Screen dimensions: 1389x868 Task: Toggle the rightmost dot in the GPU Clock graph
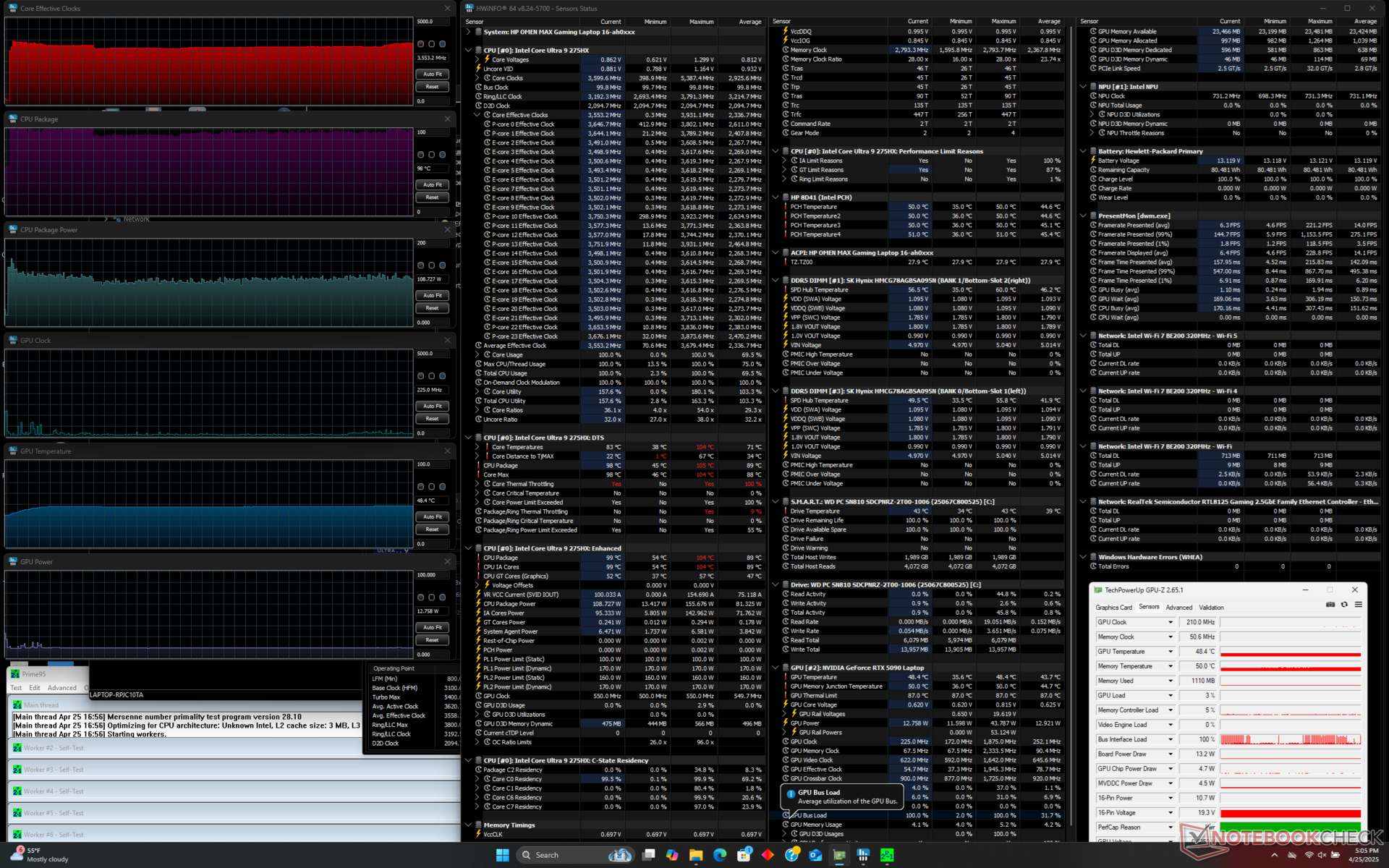(x=443, y=376)
